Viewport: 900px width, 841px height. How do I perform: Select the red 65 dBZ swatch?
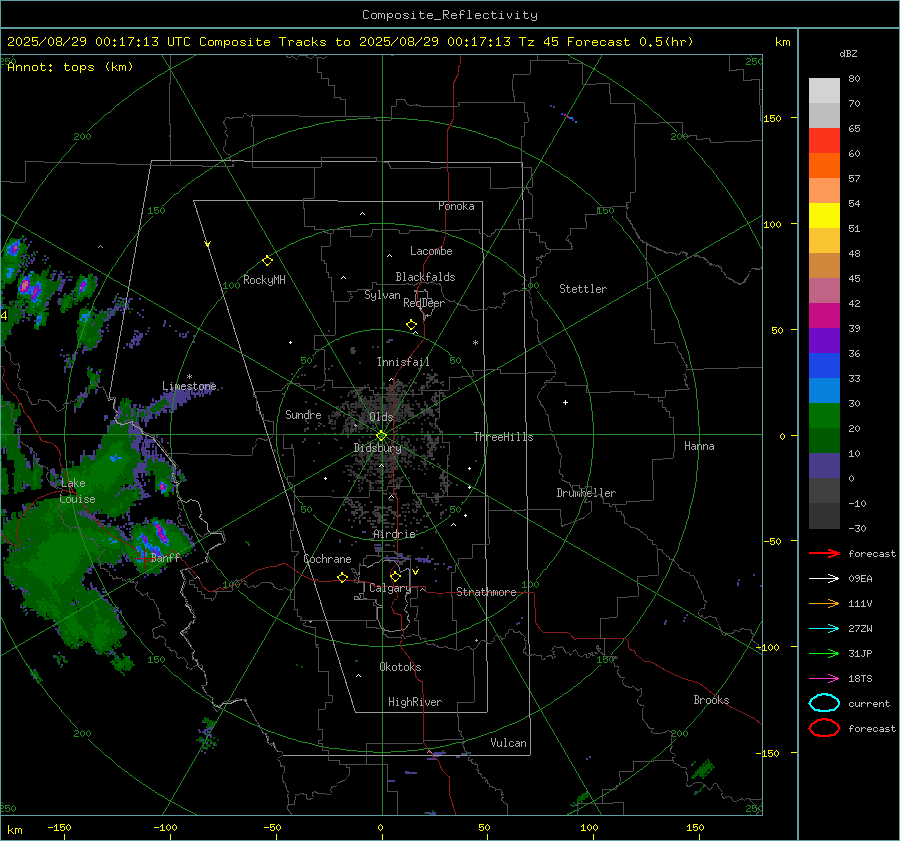coord(824,140)
